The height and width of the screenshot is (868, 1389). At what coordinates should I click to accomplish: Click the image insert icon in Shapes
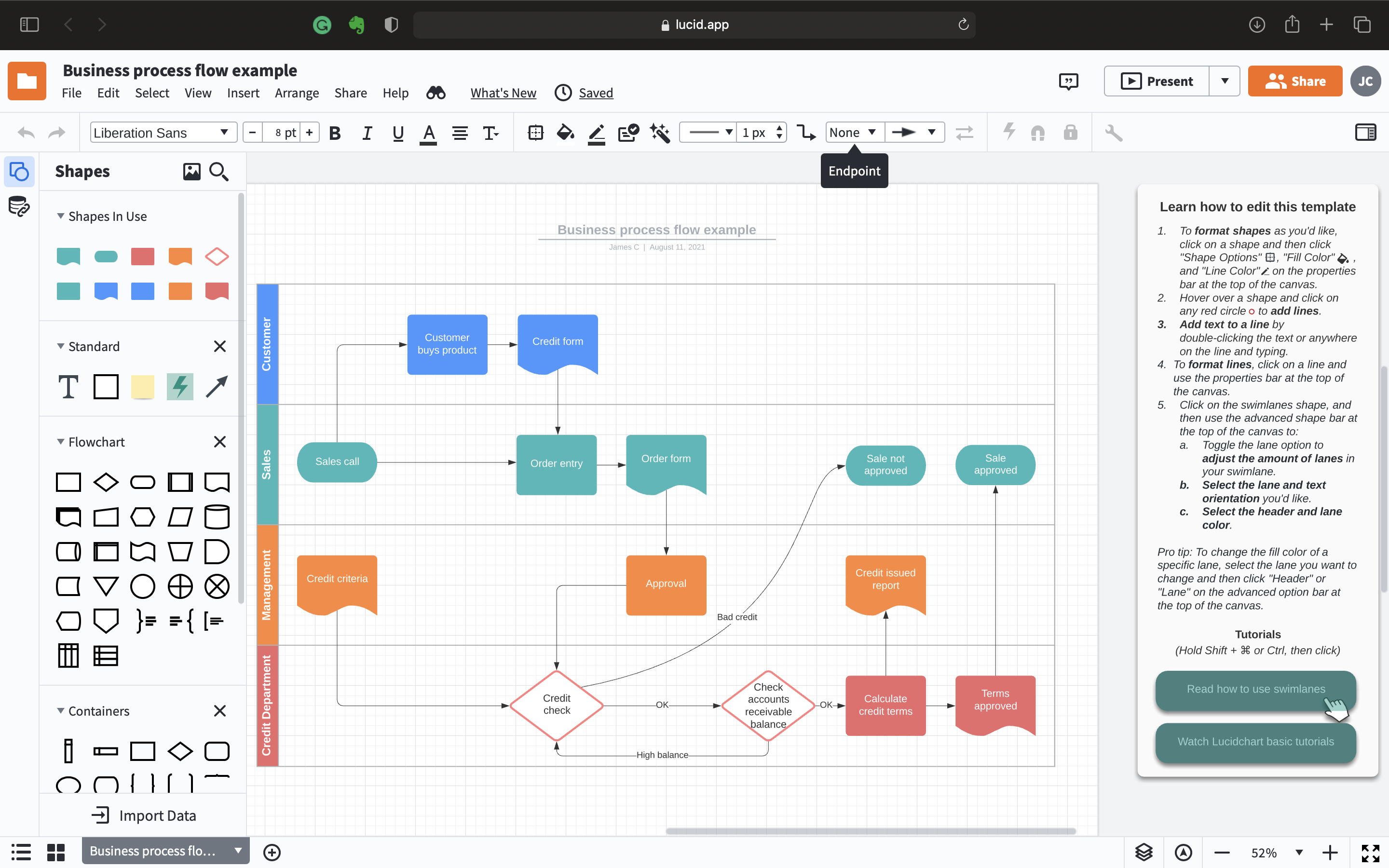point(191,171)
